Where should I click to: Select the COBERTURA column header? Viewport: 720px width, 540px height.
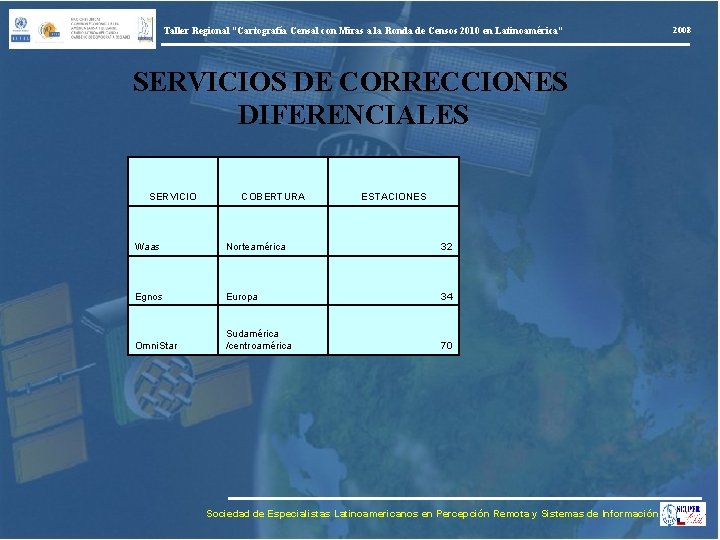tap(273, 182)
